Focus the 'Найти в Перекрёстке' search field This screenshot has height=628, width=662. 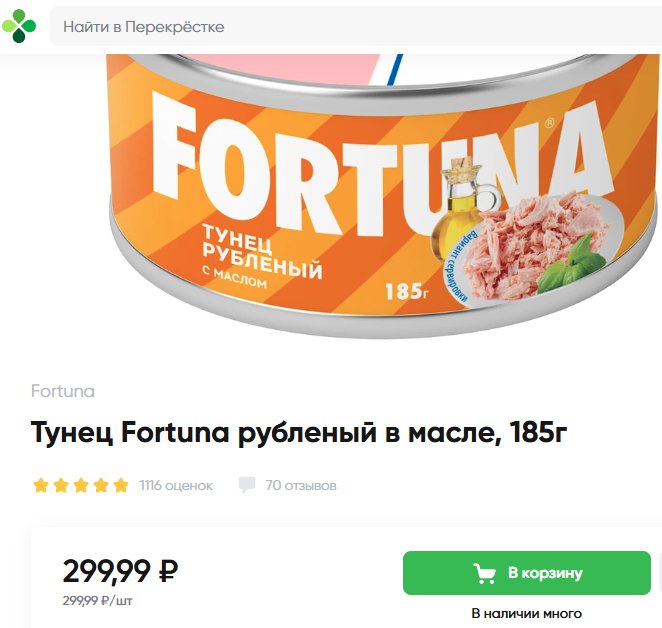[356, 26]
